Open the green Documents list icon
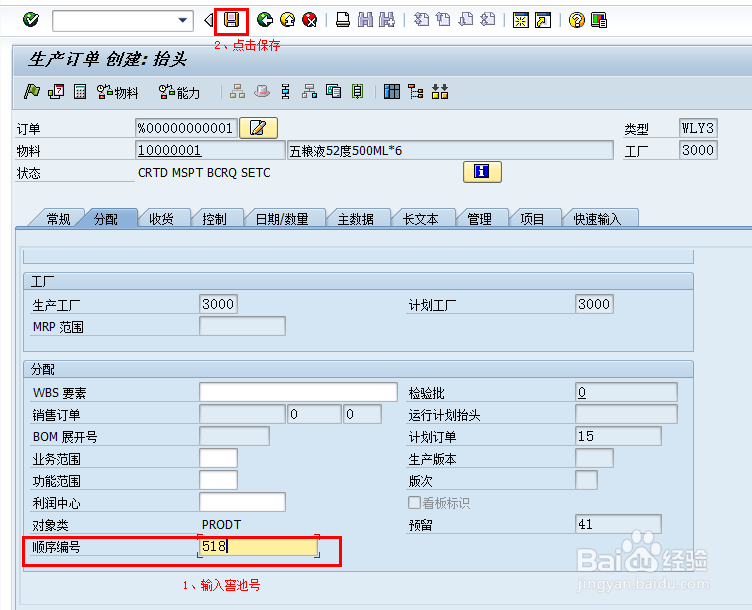 click(x=357, y=91)
